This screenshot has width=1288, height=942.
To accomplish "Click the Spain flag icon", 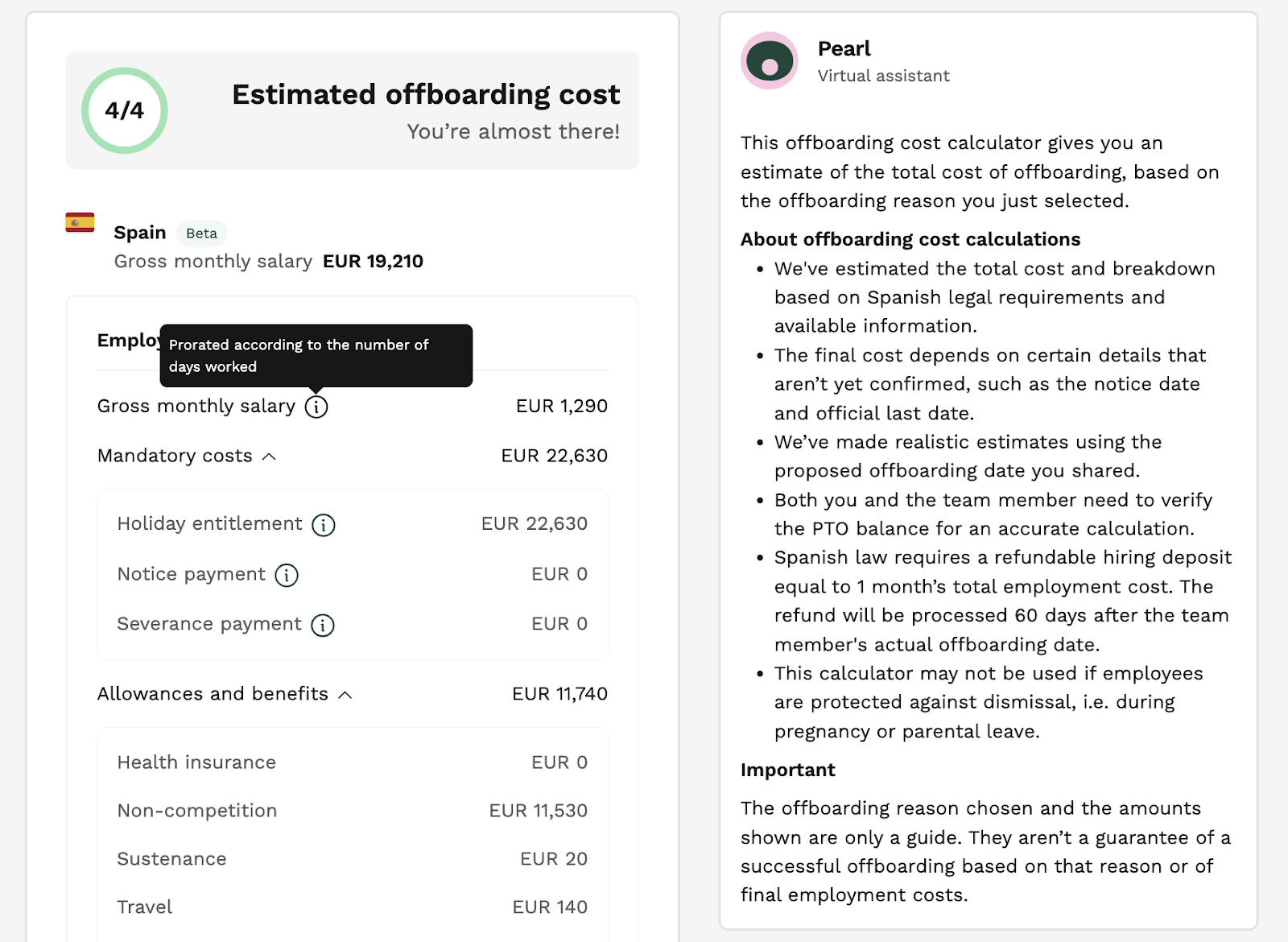I will coord(80,222).
